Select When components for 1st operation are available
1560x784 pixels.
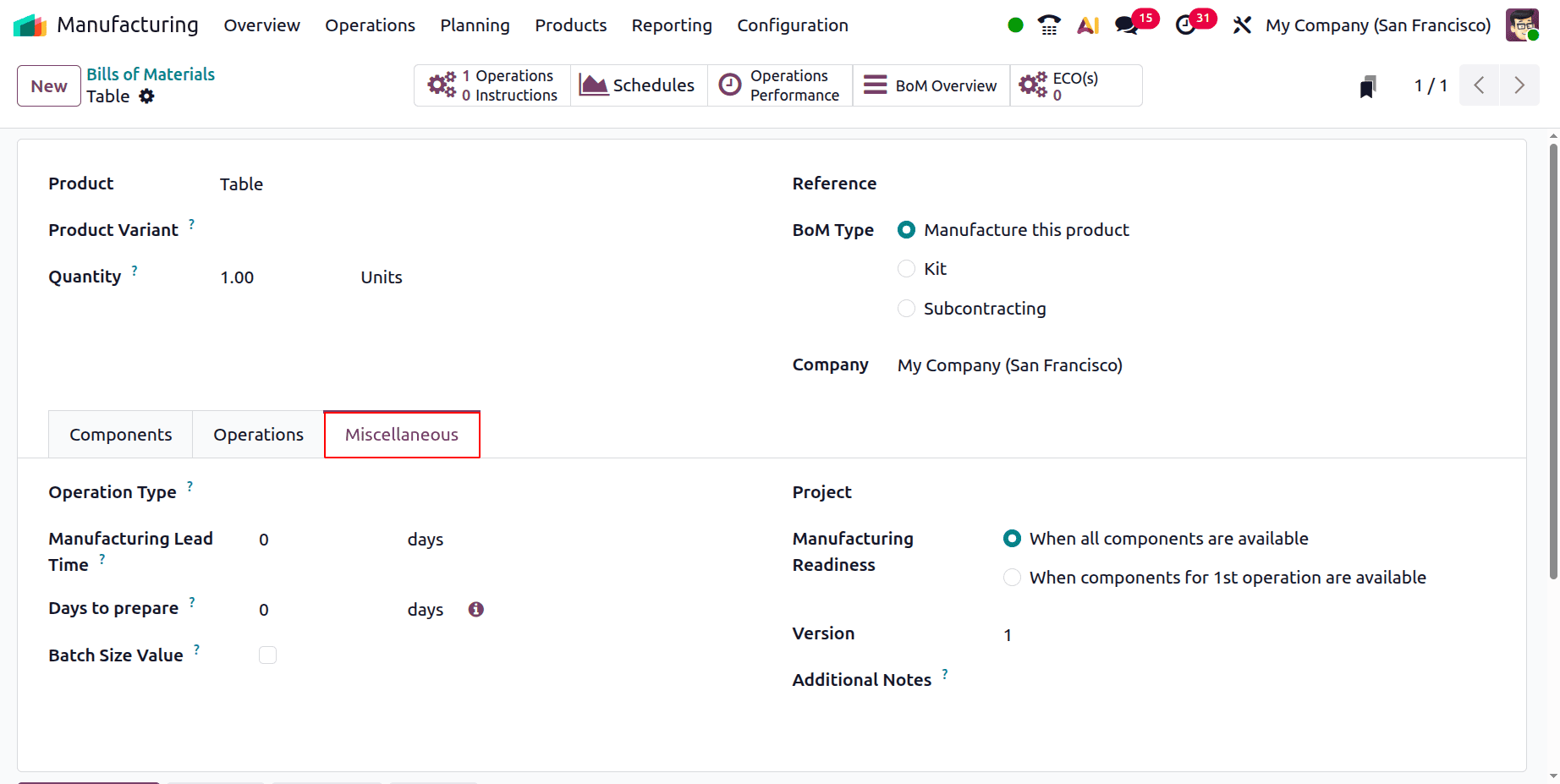[1012, 578]
